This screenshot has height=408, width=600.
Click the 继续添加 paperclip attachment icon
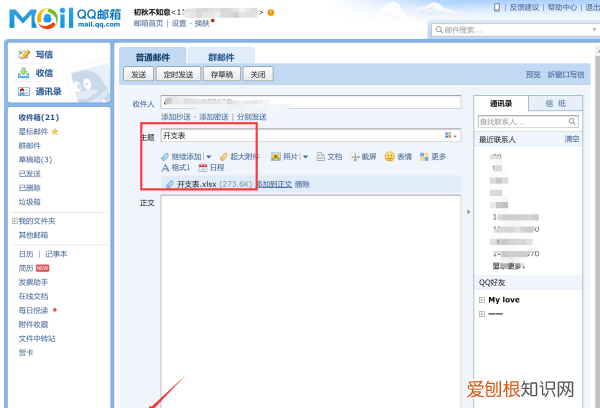[165, 157]
